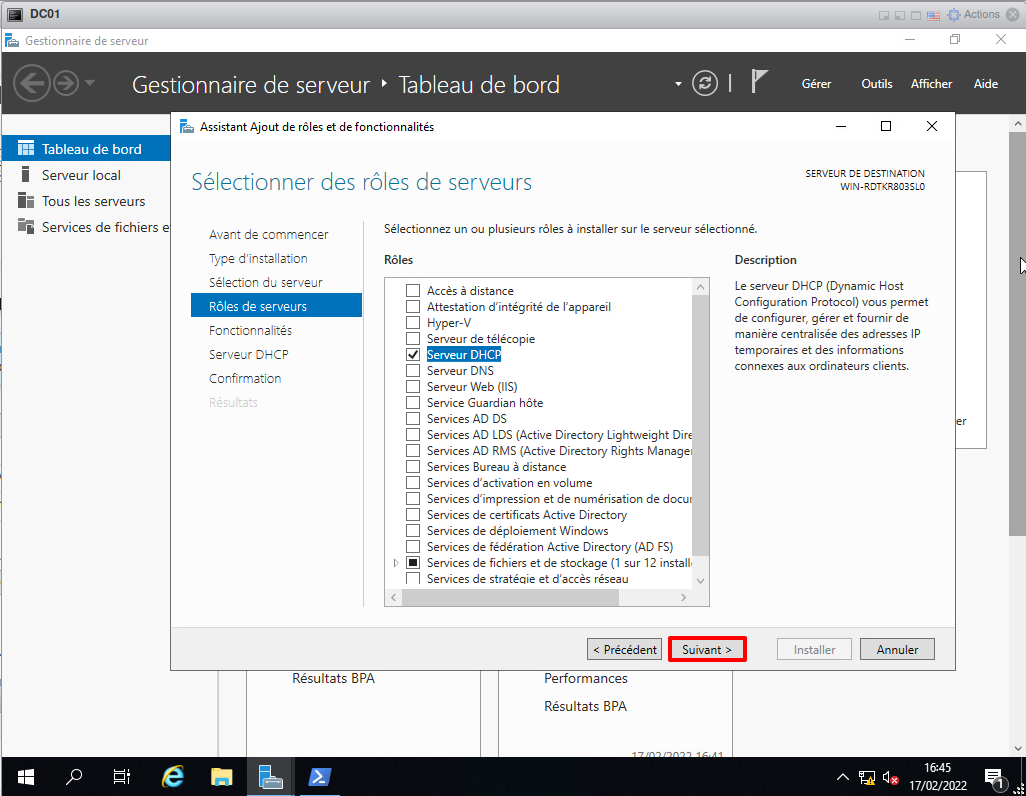
Task: Click the Annuler button
Action: [897, 649]
